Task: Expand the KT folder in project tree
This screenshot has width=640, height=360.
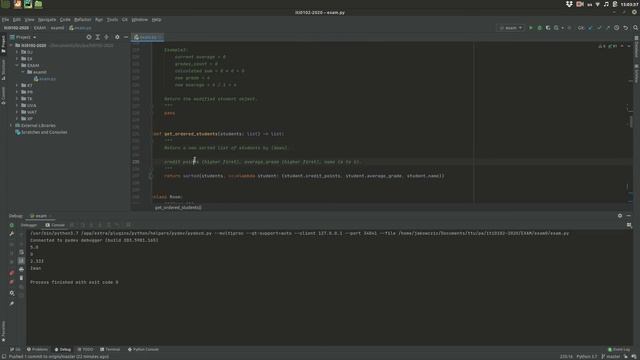Action: click(17, 85)
